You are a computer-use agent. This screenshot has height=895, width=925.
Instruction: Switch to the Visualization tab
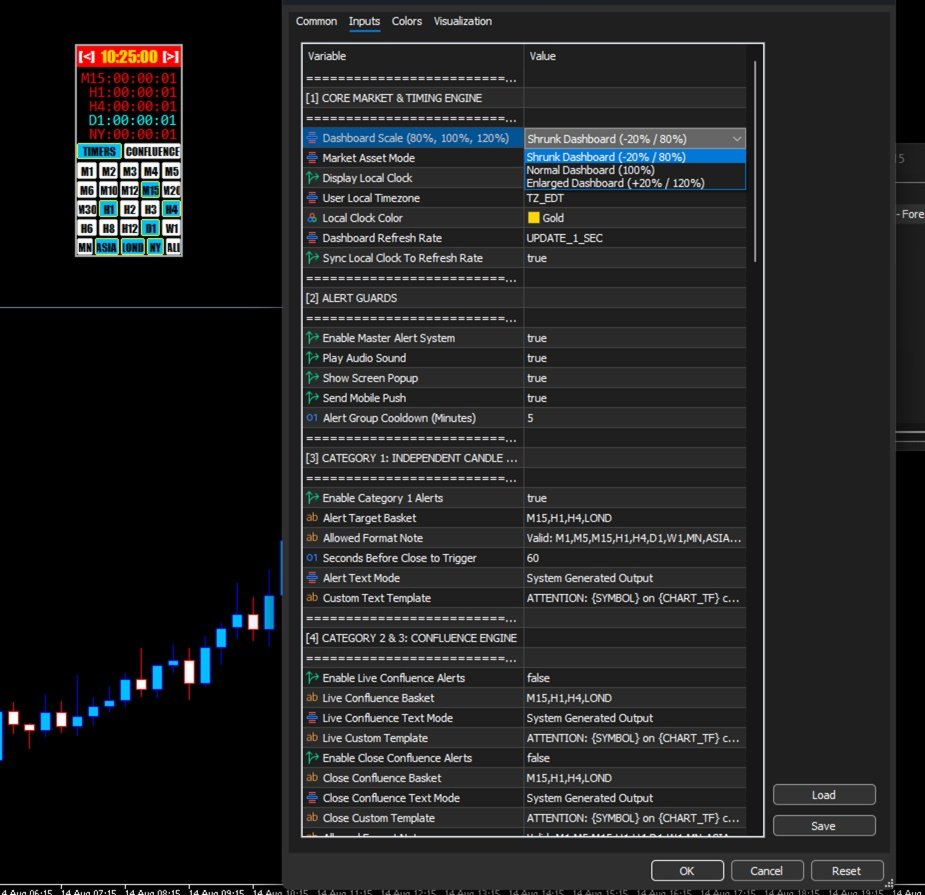(x=462, y=21)
